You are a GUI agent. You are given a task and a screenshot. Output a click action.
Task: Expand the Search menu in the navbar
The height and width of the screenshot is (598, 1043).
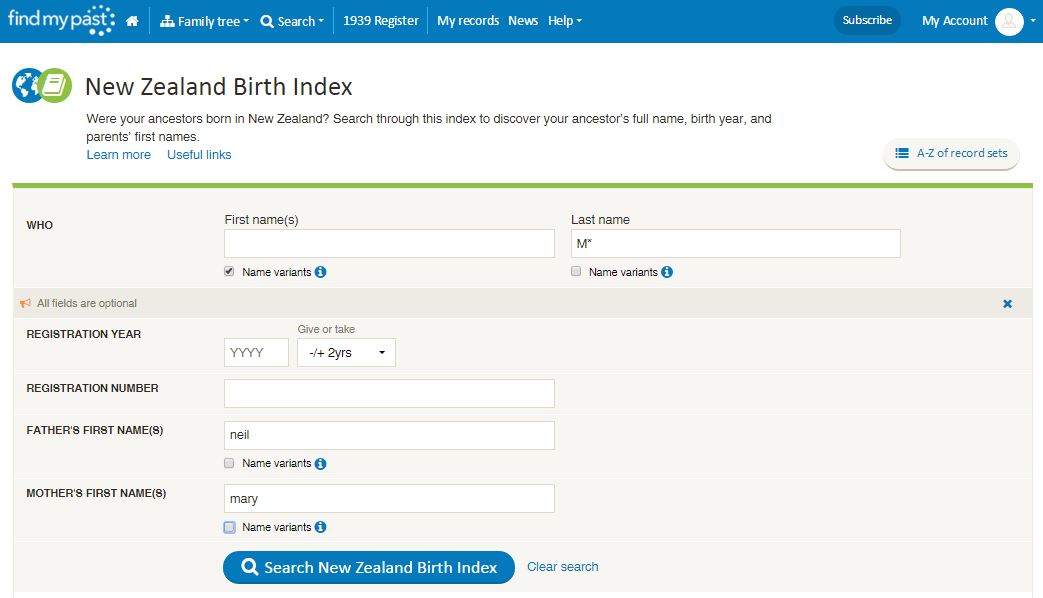pos(292,21)
